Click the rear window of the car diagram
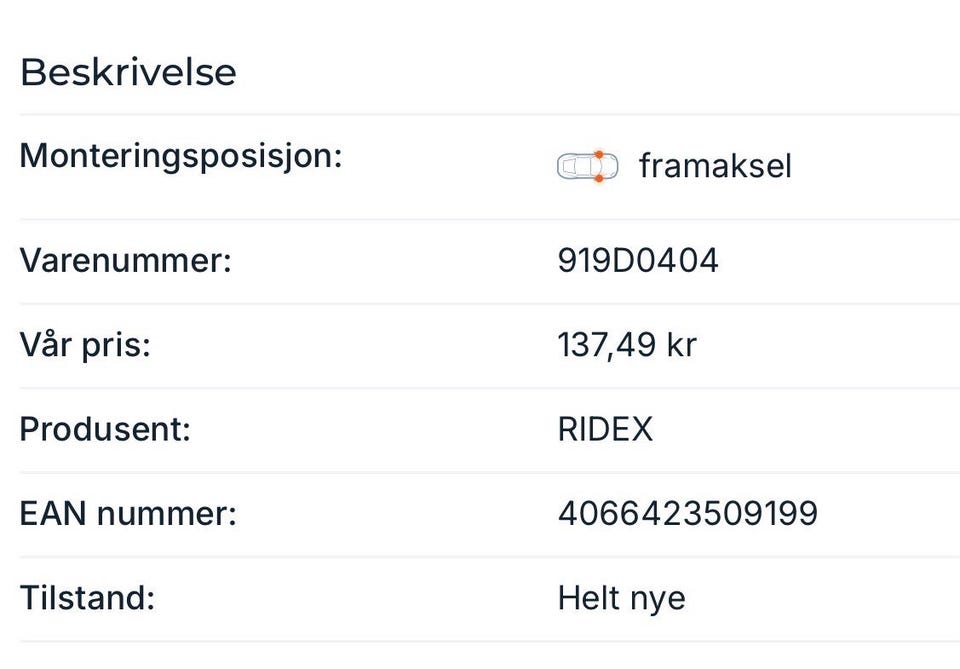Image resolution: width=960 pixels, height=669 pixels. coord(567,166)
